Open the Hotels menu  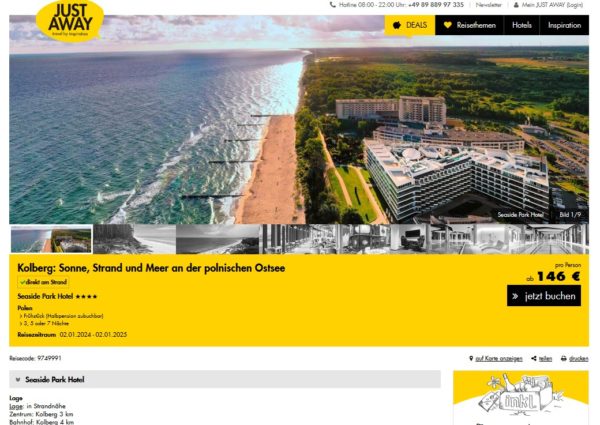tap(522, 25)
